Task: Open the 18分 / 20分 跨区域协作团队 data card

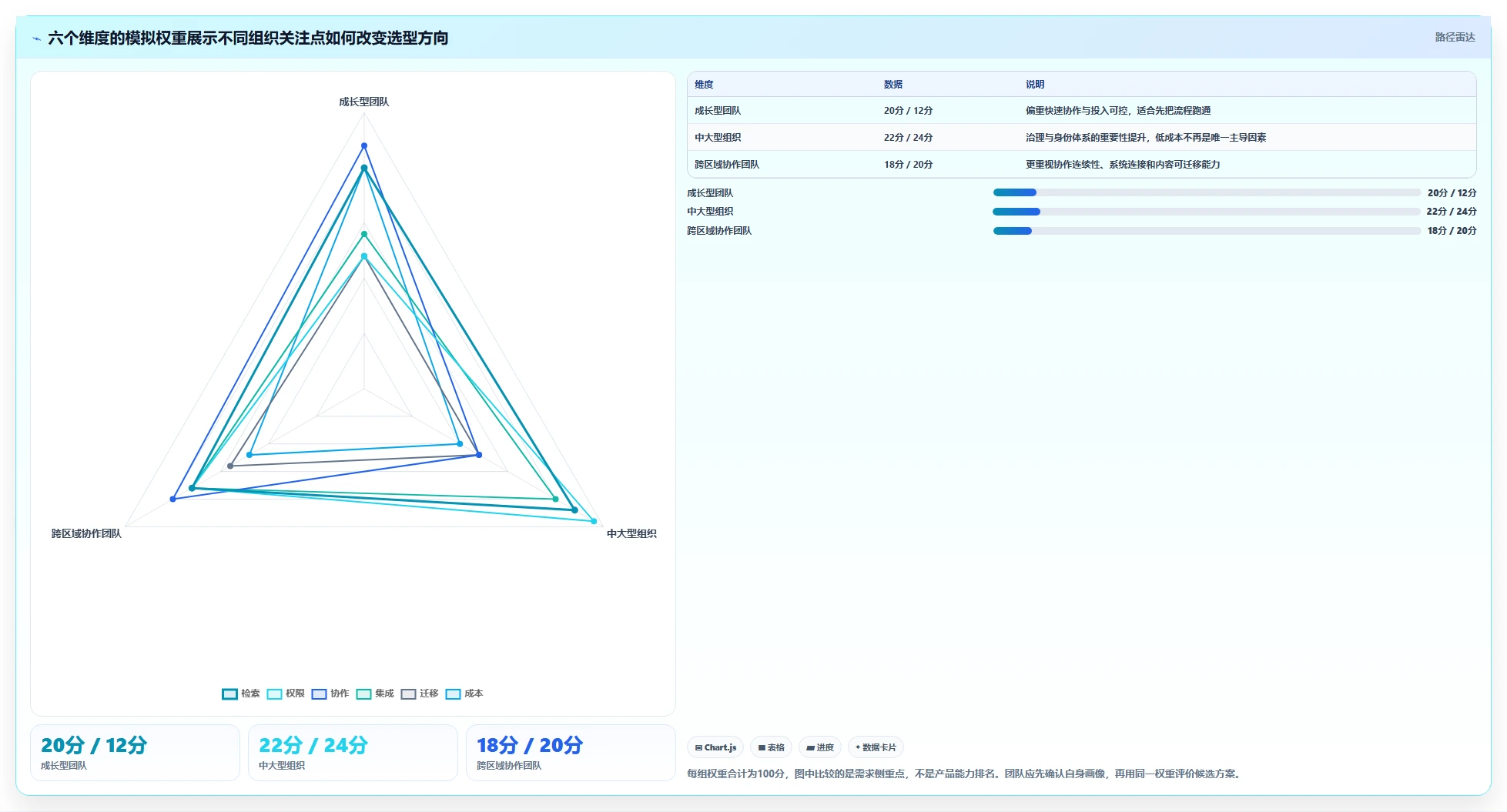Action: [x=571, y=753]
